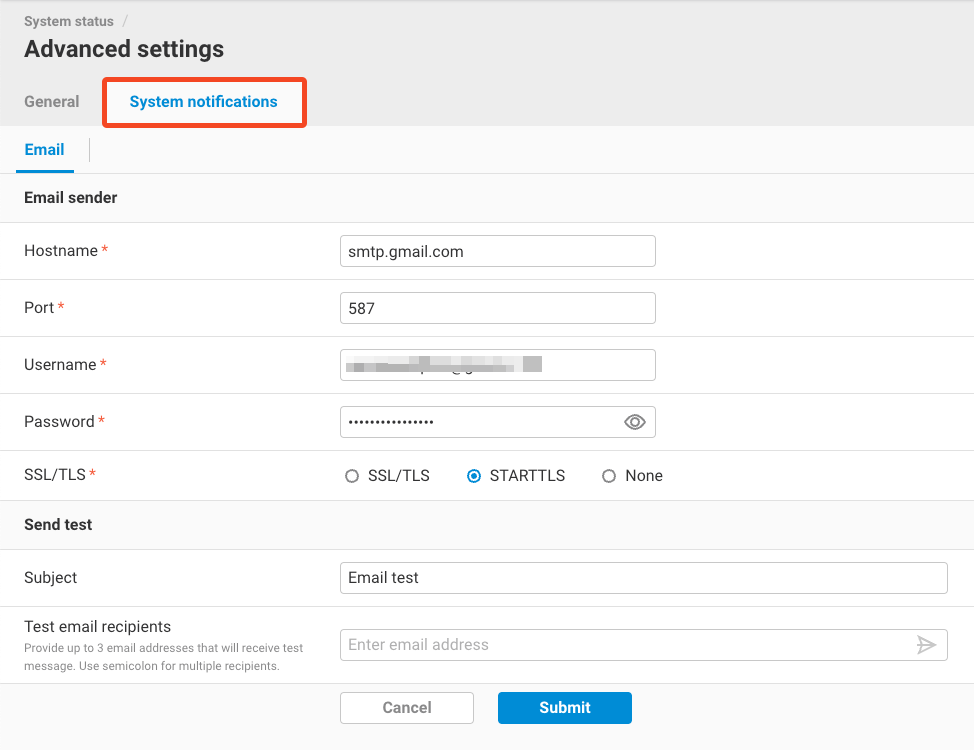Choose the STARTTLS encryption radio button
This screenshot has height=750, width=974.
474,476
